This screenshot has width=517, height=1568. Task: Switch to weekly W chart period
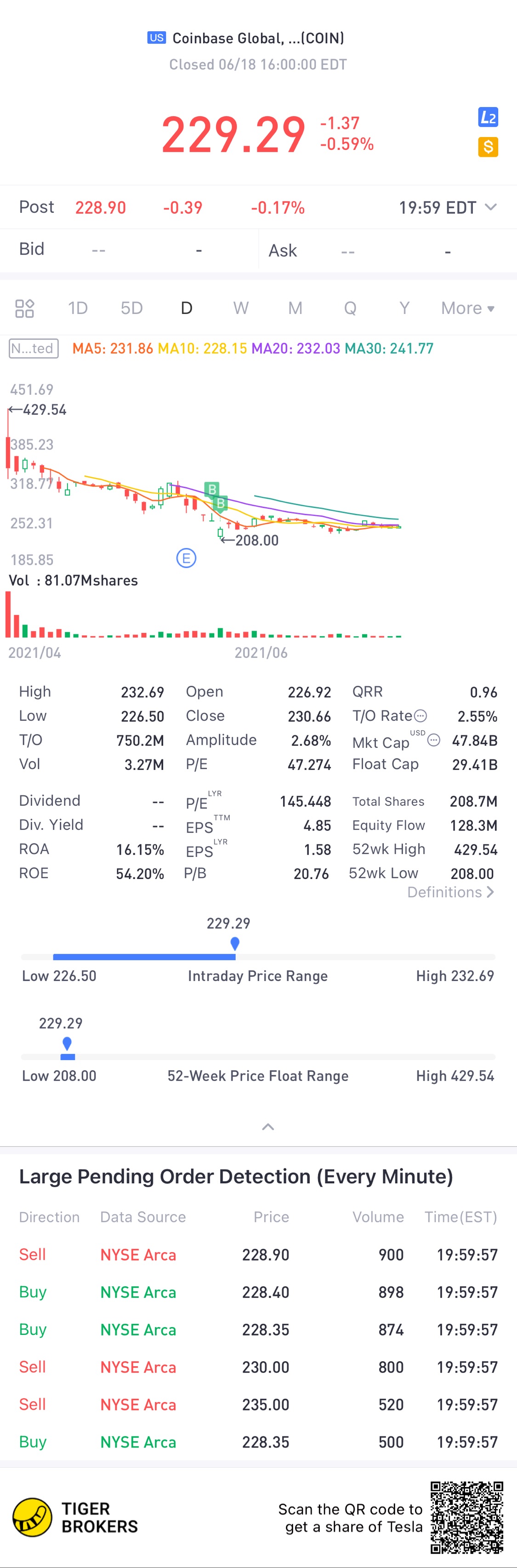pos(241,308)
